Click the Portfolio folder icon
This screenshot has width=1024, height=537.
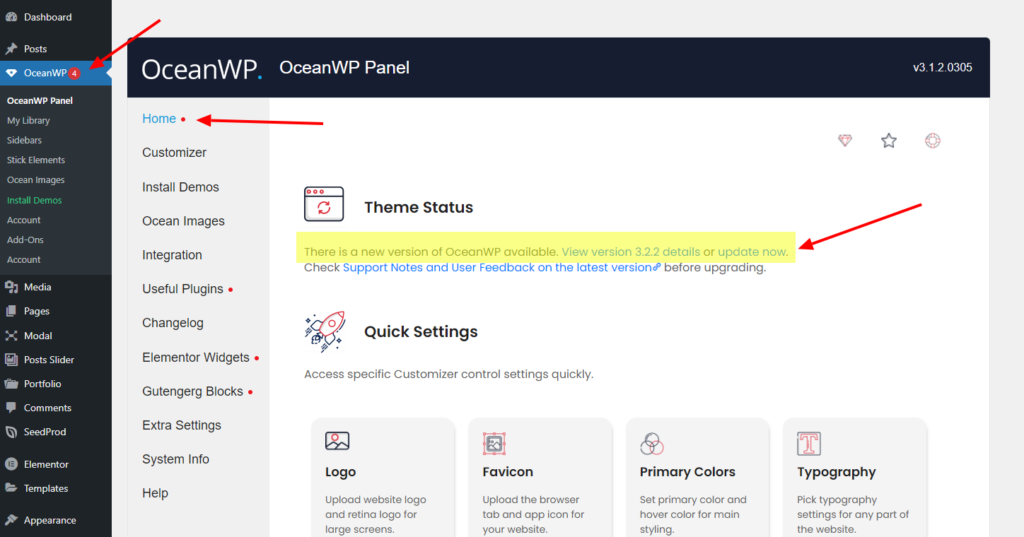tap(11, 383)
